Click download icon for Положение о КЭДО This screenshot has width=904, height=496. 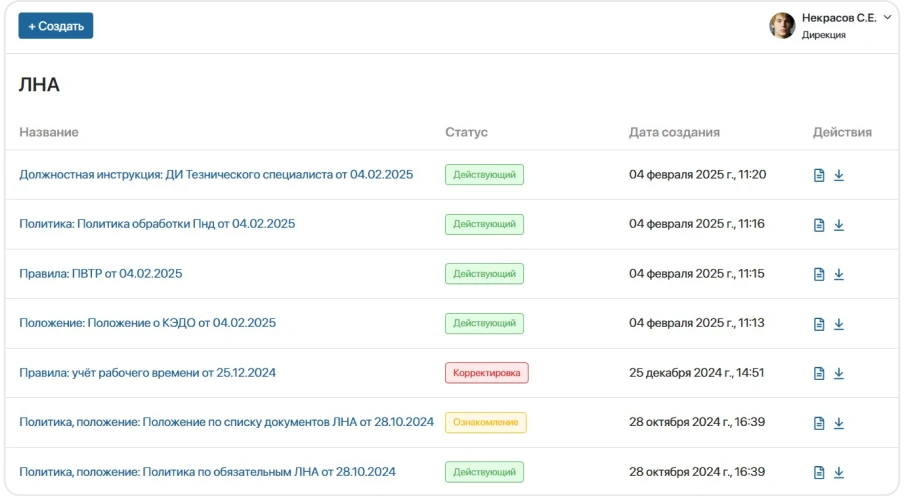coord(839,324)
